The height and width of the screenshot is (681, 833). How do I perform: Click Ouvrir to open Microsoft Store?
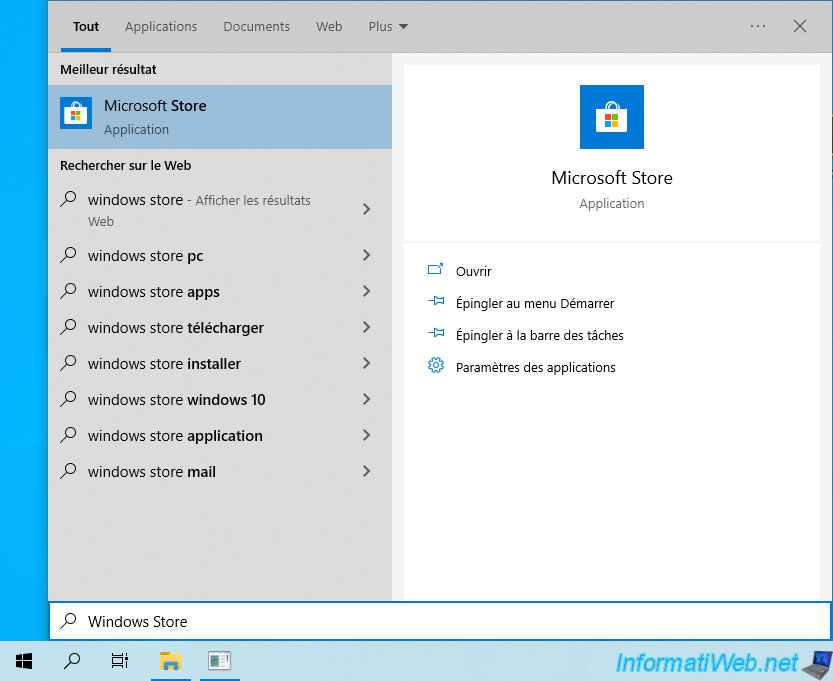[x=473, y=271]
